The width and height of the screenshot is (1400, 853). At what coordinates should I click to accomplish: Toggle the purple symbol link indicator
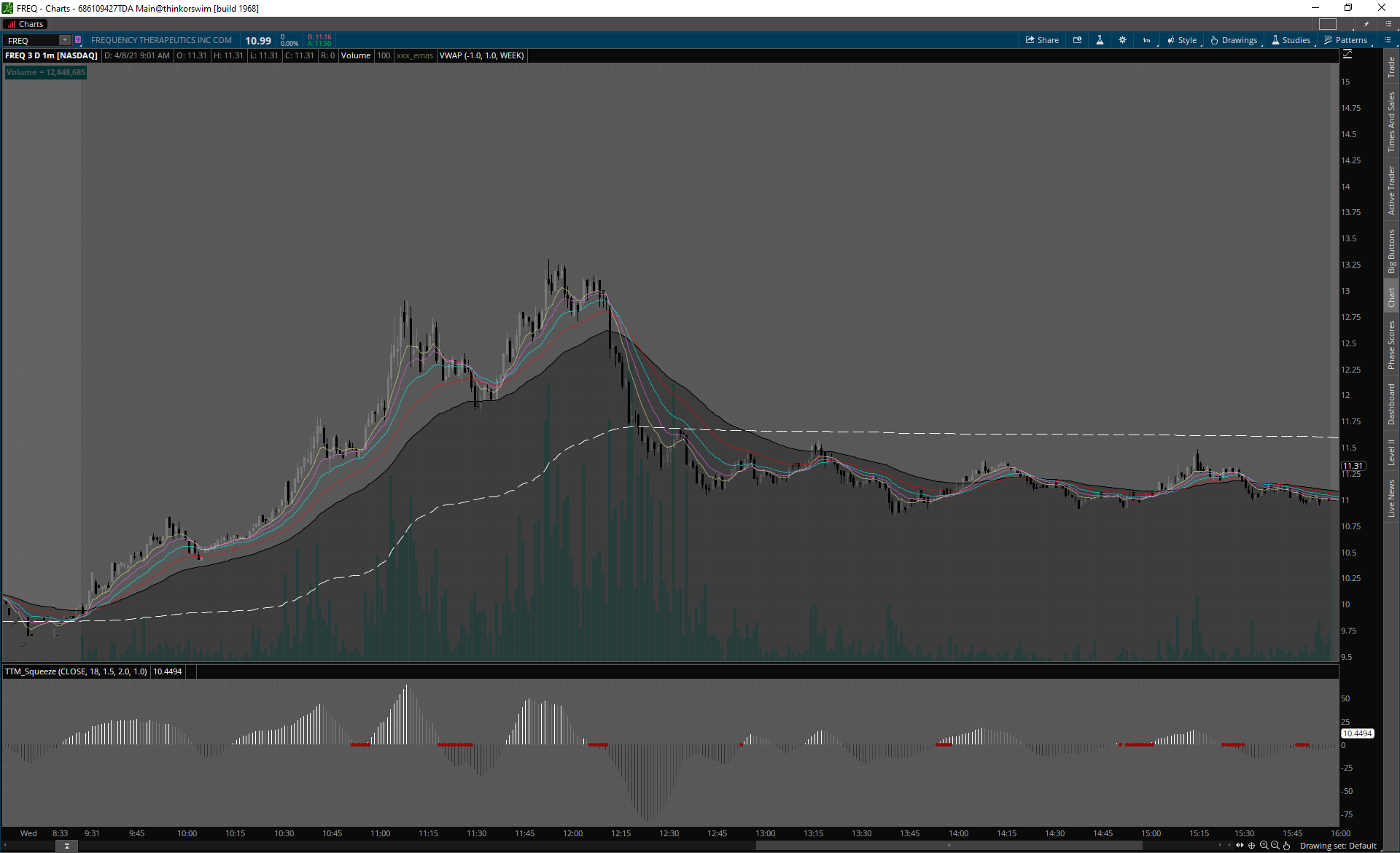78,40
